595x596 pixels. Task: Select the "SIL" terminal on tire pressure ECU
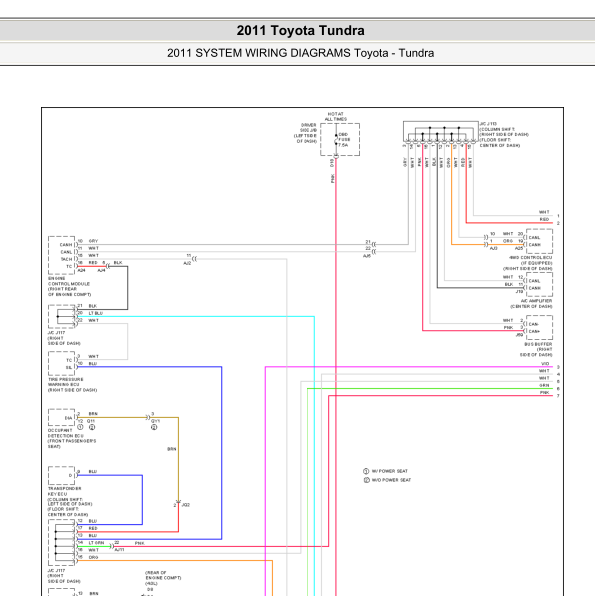pos(69,368)
